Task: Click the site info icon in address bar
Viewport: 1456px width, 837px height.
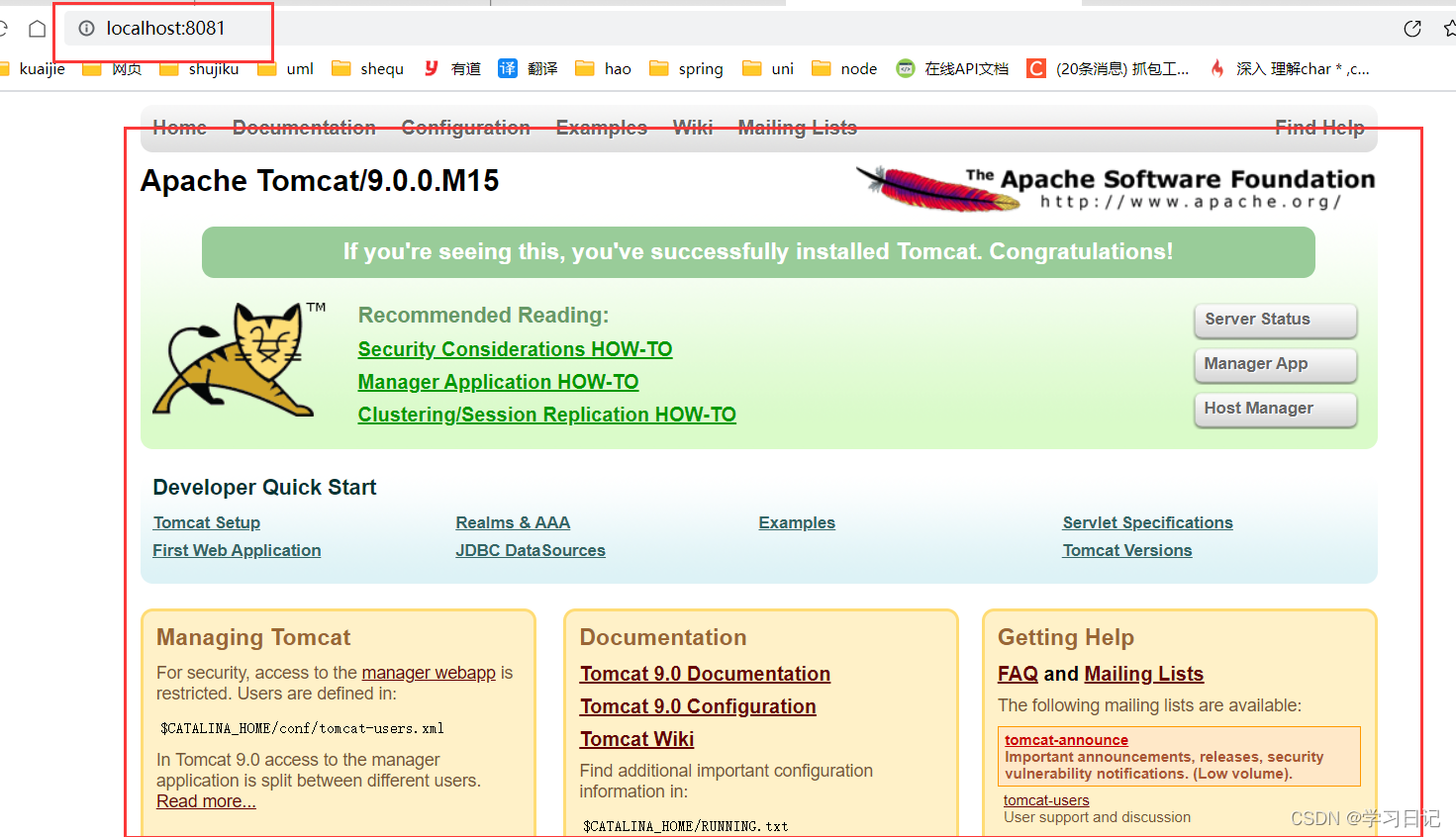Action: tap(87, 29)
